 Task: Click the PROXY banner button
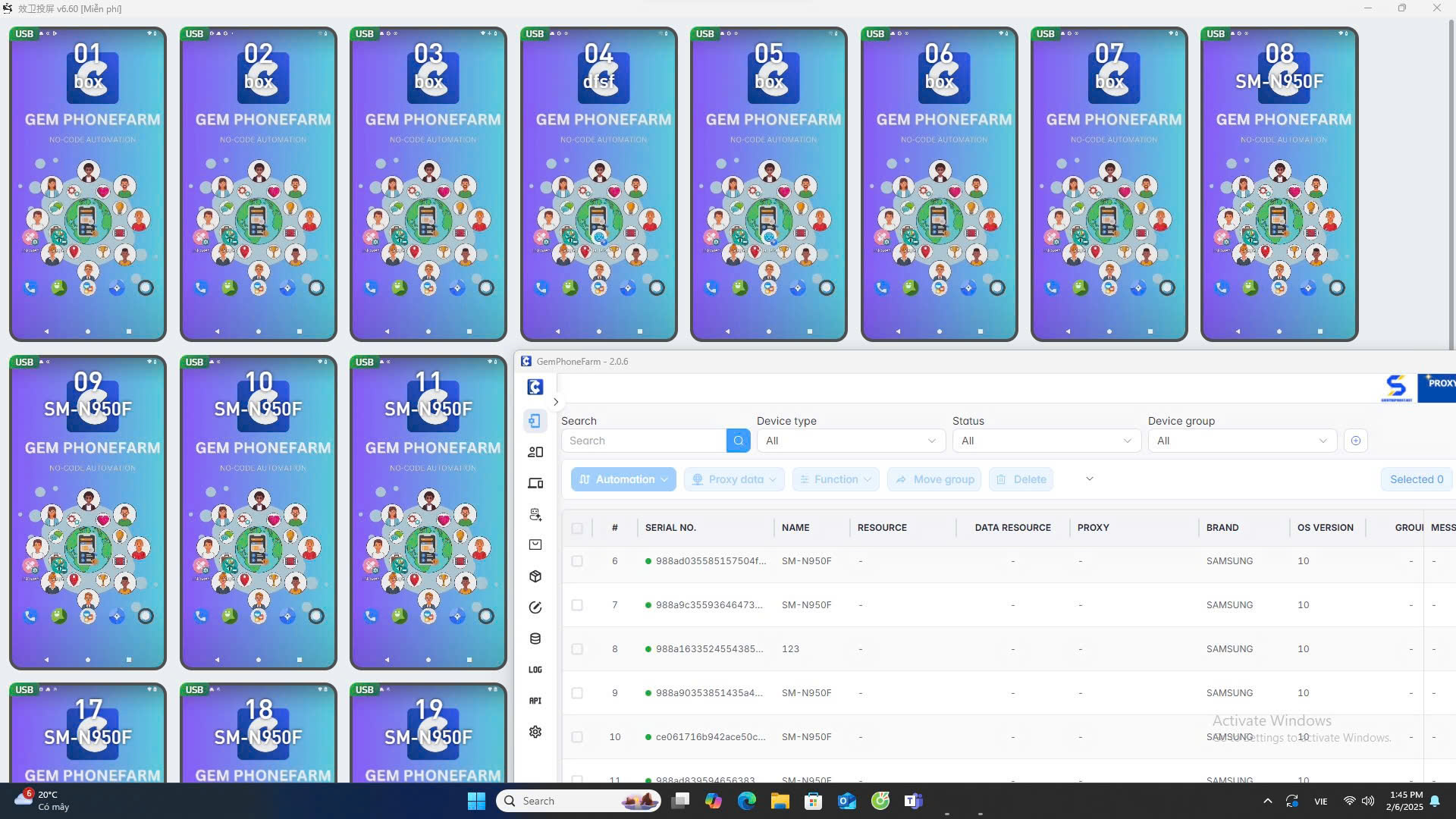1437,388
